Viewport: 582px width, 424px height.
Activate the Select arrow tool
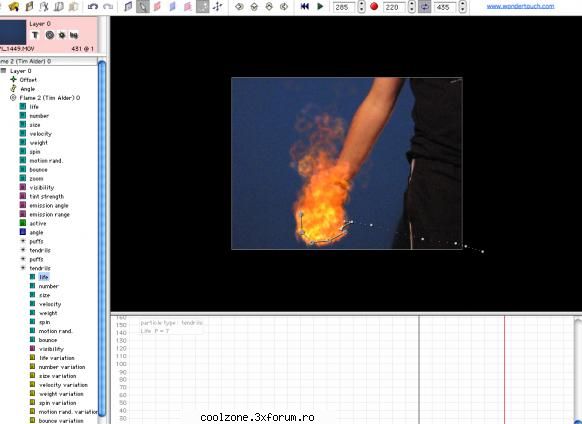(143, 6)
